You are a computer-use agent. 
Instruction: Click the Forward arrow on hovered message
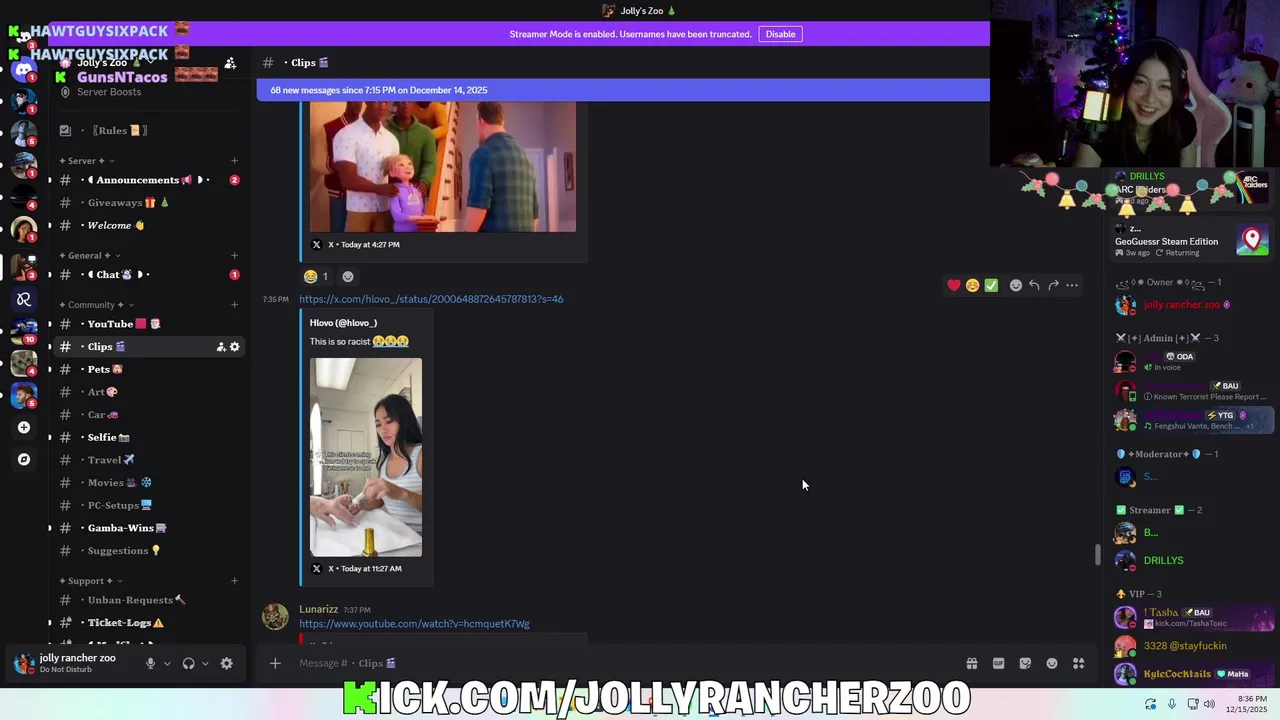(x=1053, y=285)
